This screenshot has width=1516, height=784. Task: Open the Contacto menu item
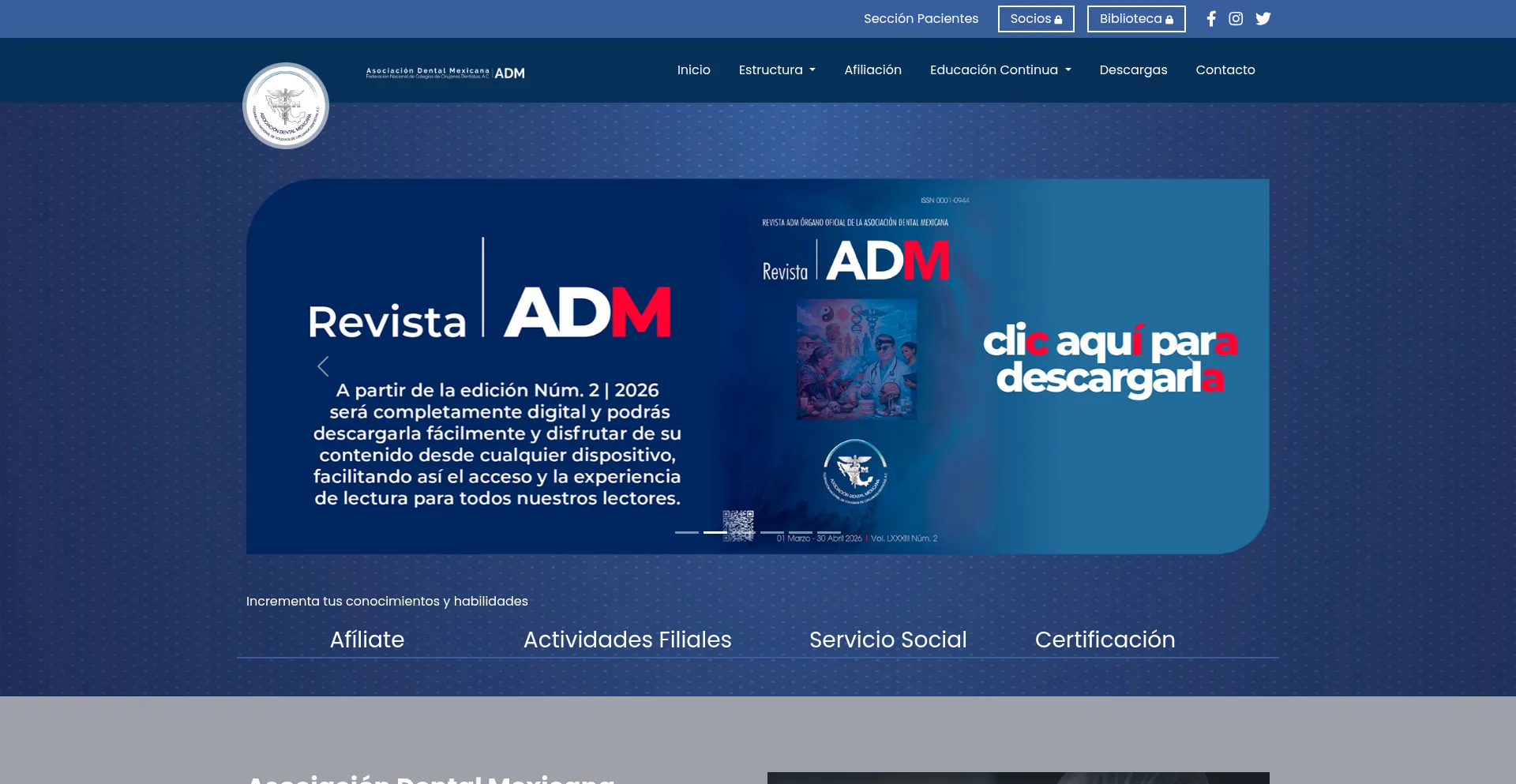1225,70
